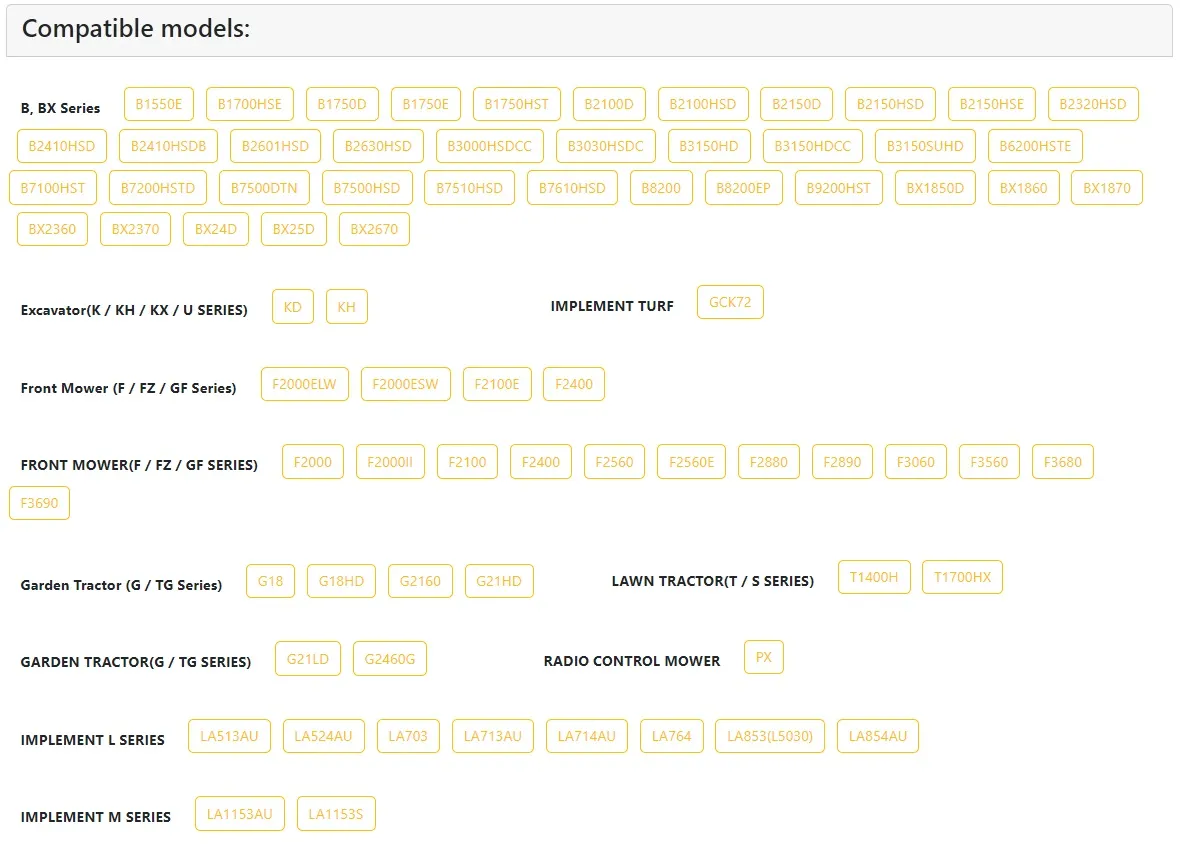Open the F3680 model tag
Viewport: 1180px width, 868px height.
[1063, 461]
